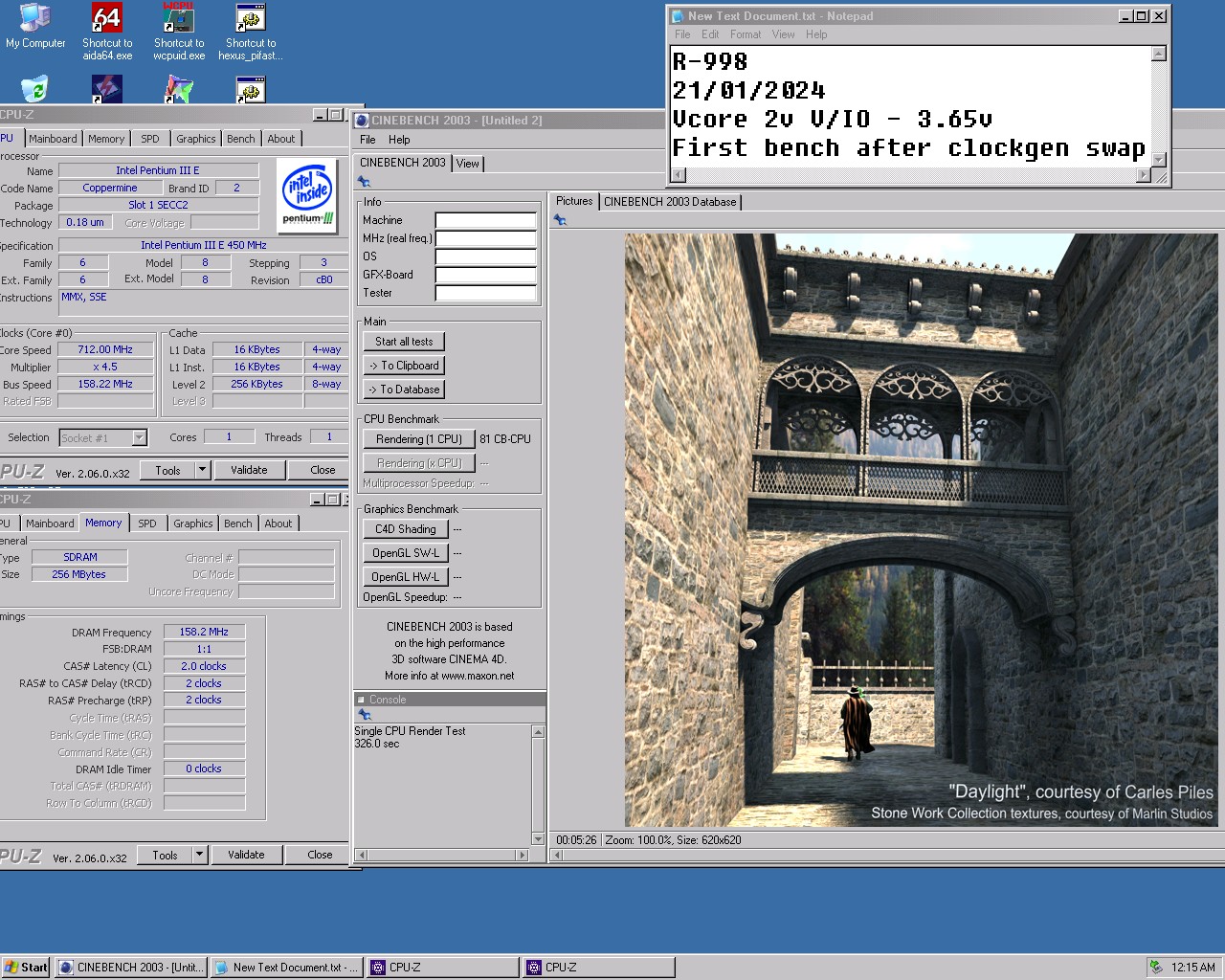Viewport: 1225px width, 980px height.
Task: Open SPD tab in upper CPU-Z window
Action: pyautogui.click(x=150, y=139)
